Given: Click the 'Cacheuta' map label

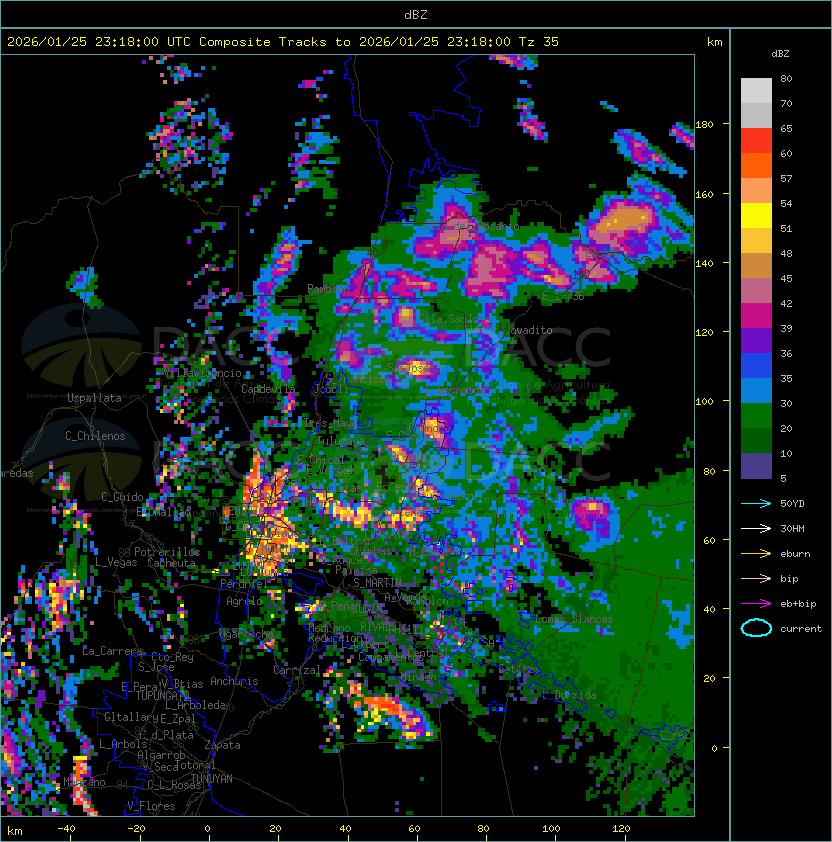Looking at the screenshot, I should pyautogui.click(x=171, y=563).
